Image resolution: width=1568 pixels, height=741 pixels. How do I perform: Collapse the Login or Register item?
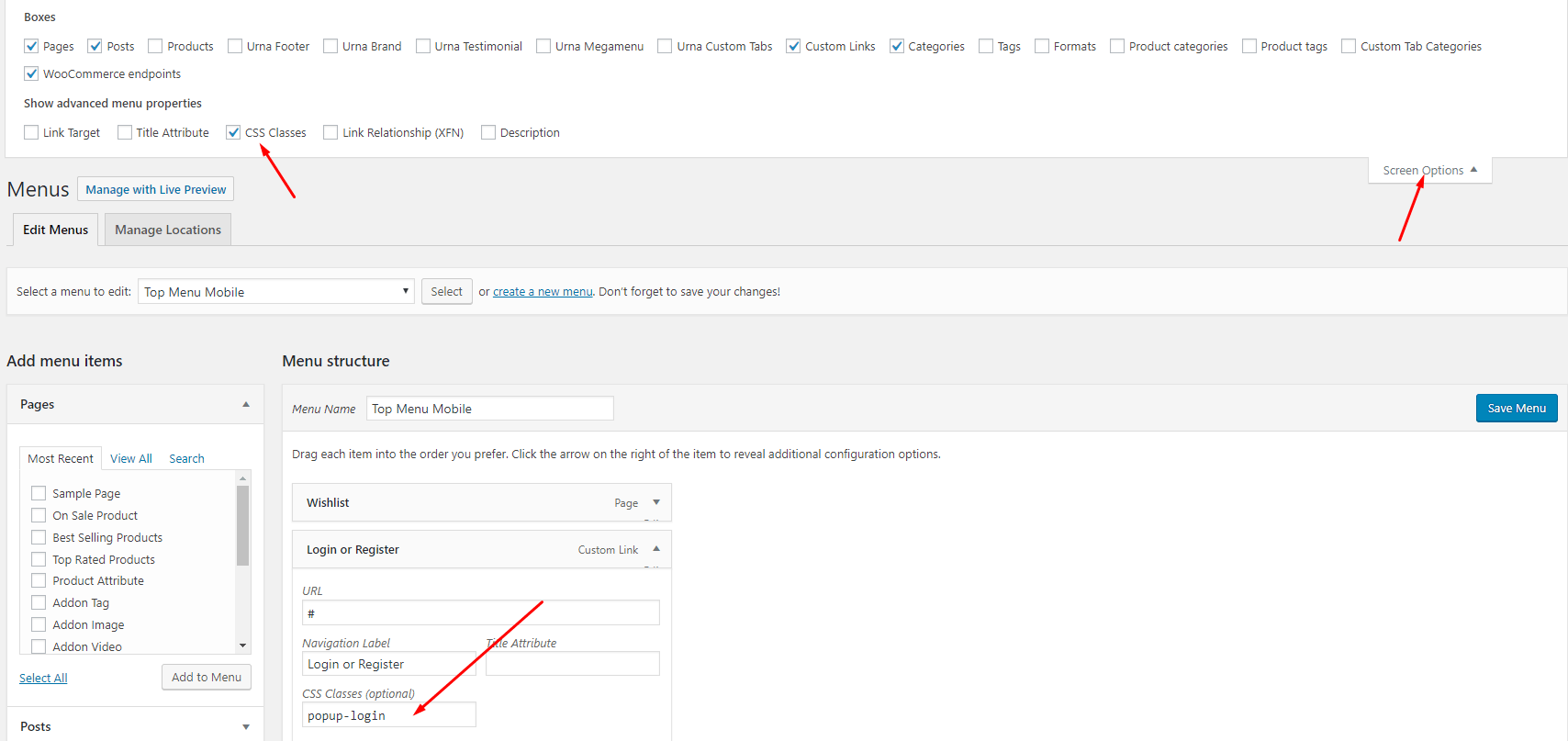pyautogui.click(x=656, y=549)
